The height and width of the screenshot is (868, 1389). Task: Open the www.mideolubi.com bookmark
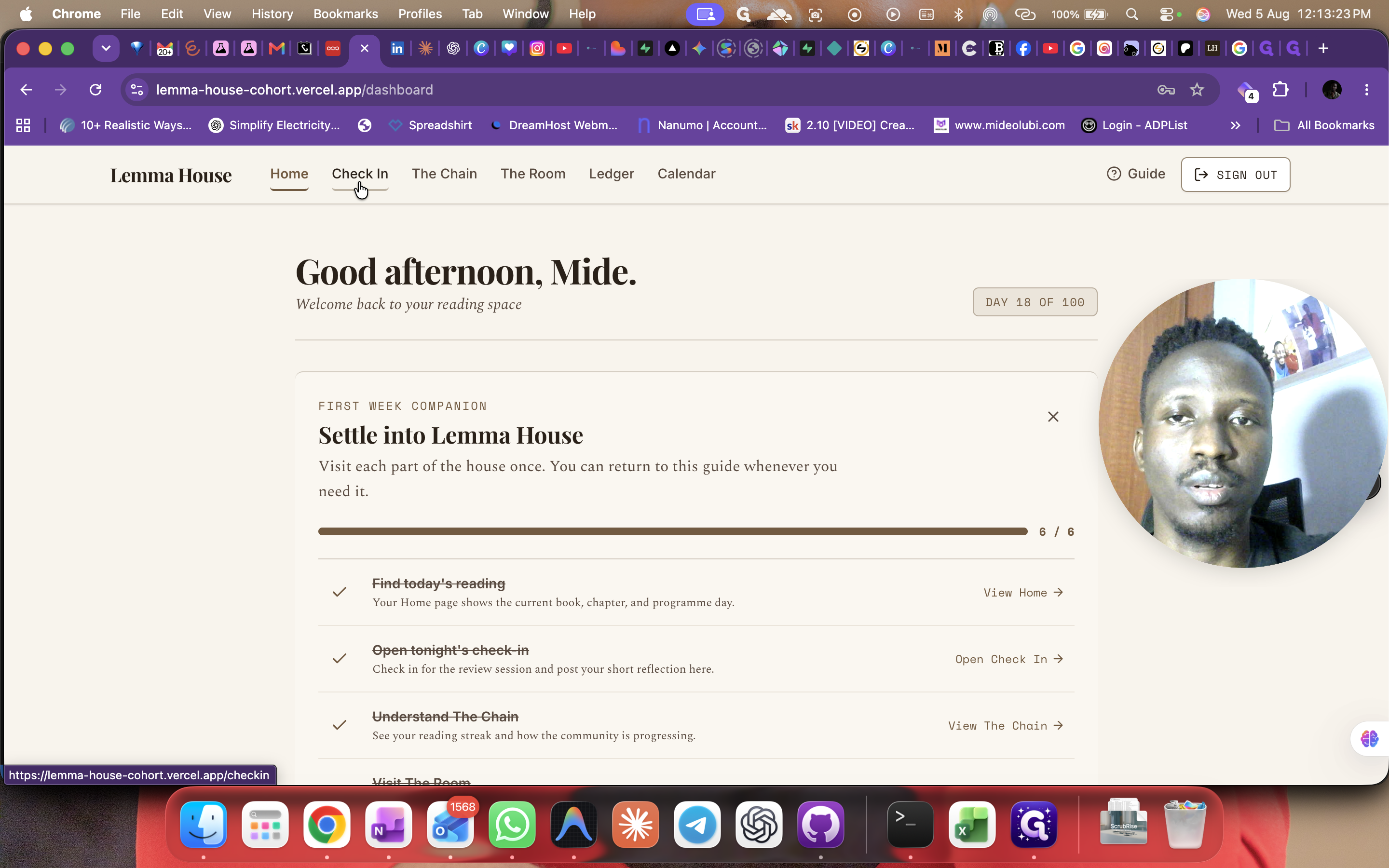999,125
